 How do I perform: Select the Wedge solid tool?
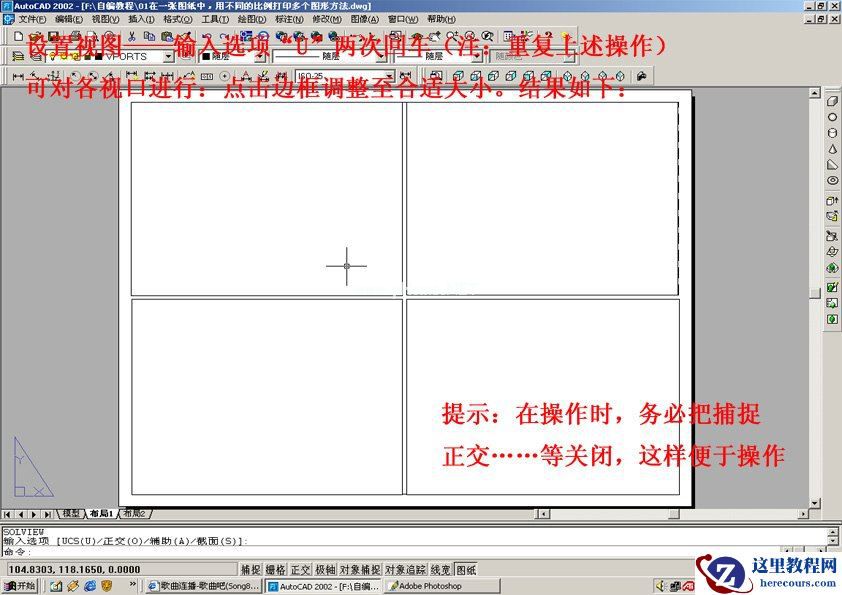click(x=832, y=165)
